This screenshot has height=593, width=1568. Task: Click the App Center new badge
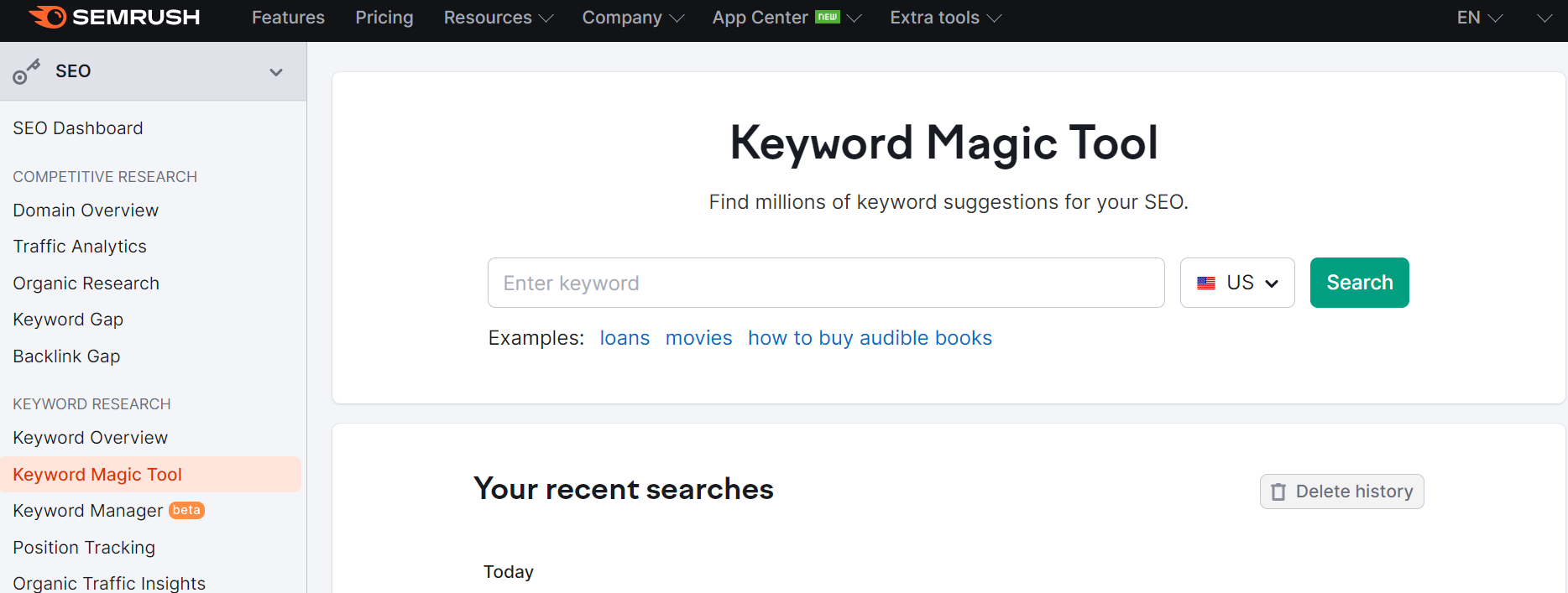[828, 17]
